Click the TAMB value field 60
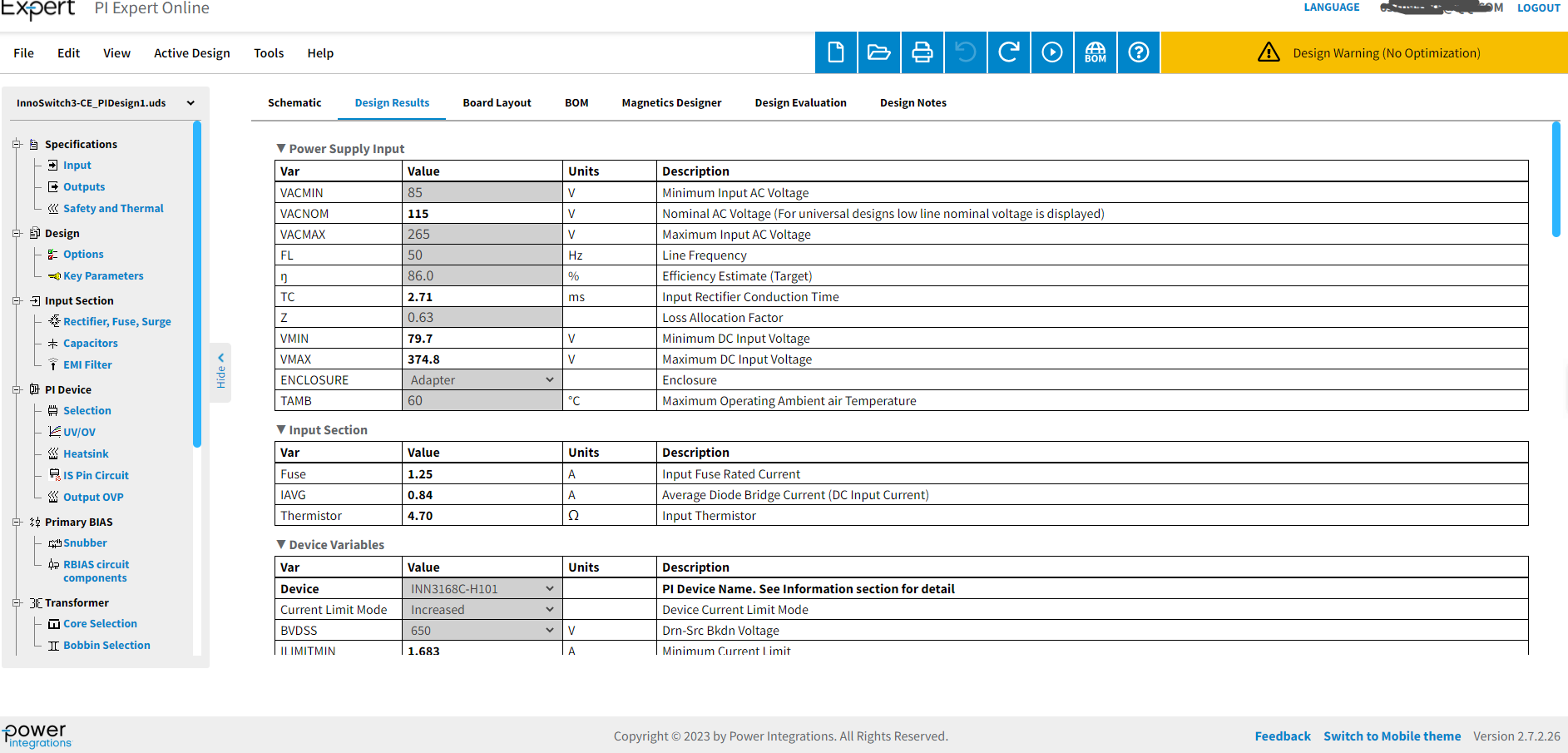 482,400
